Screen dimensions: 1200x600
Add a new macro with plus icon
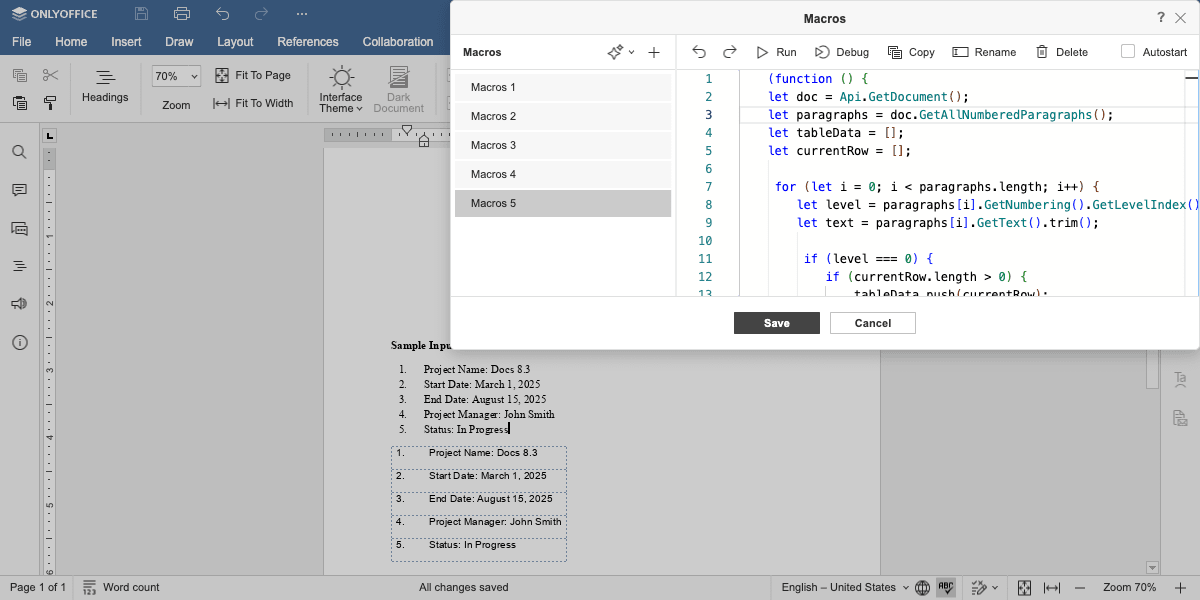(x=654, y=52)
